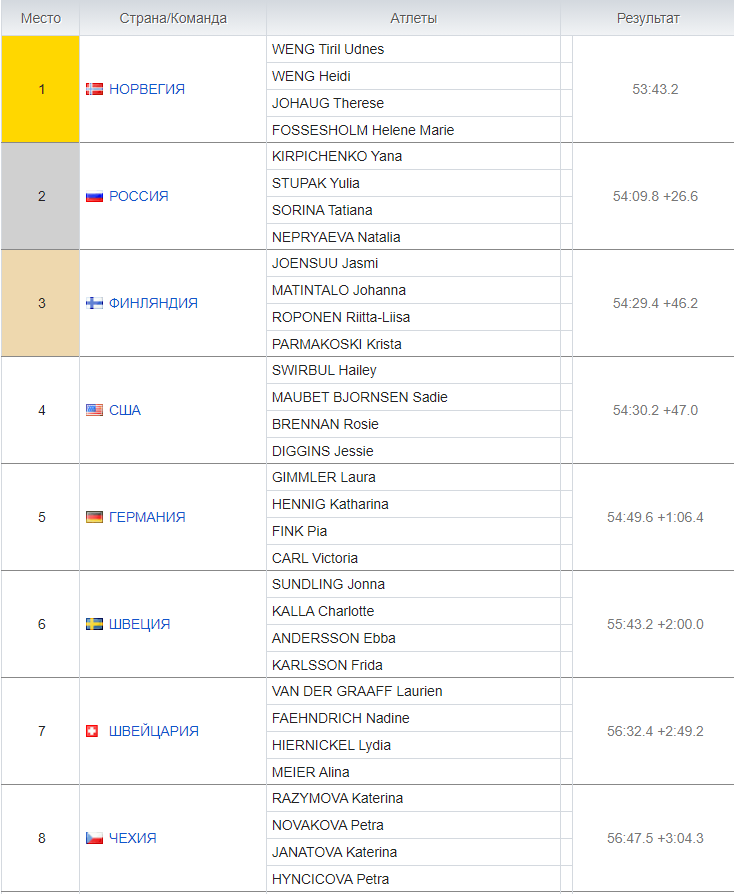Image resolution: width=734 pixels, height=894 pixels.
Task: Click the Результат column header
Action: click(648, 18)
